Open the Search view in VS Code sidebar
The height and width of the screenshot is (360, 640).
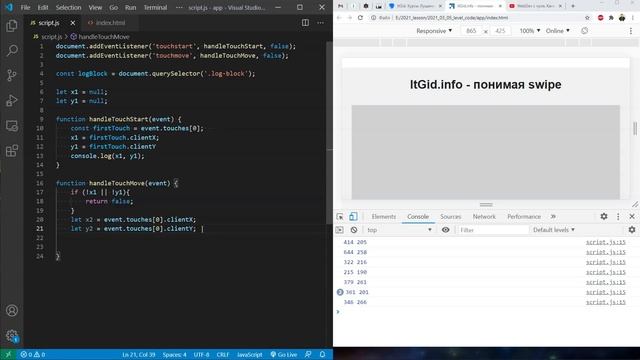click(12, 51)
